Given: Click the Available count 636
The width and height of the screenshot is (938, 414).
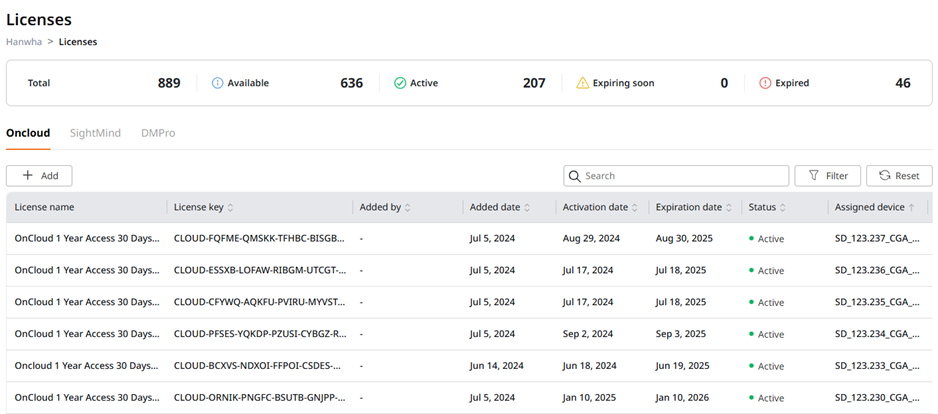Looking at the screenshot, I should click(x=352, y=83).
